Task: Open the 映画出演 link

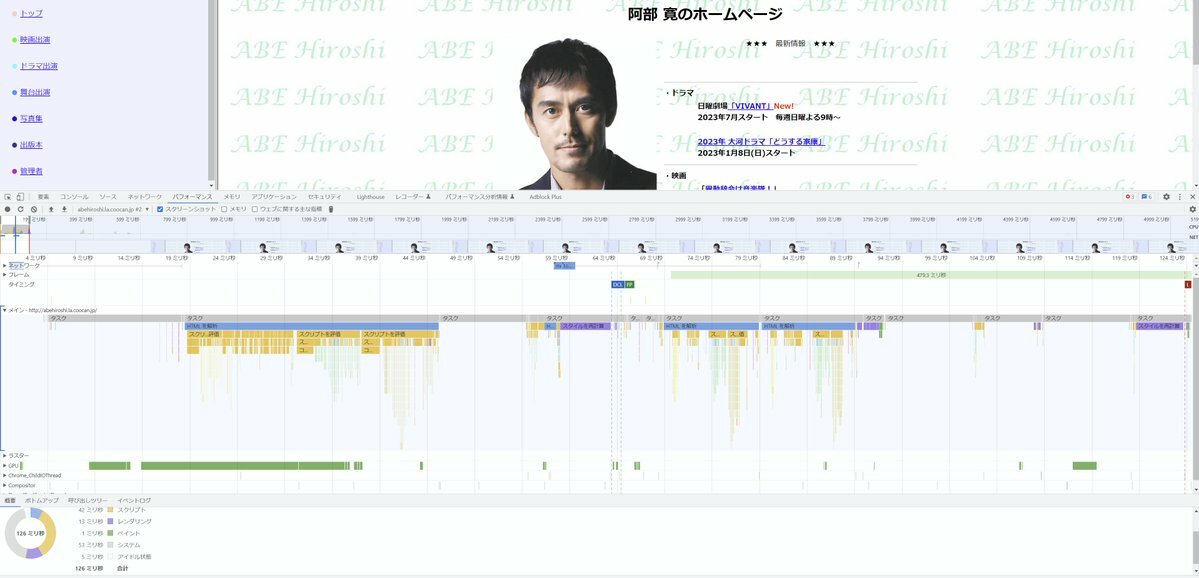Action: tap(35, 40)
